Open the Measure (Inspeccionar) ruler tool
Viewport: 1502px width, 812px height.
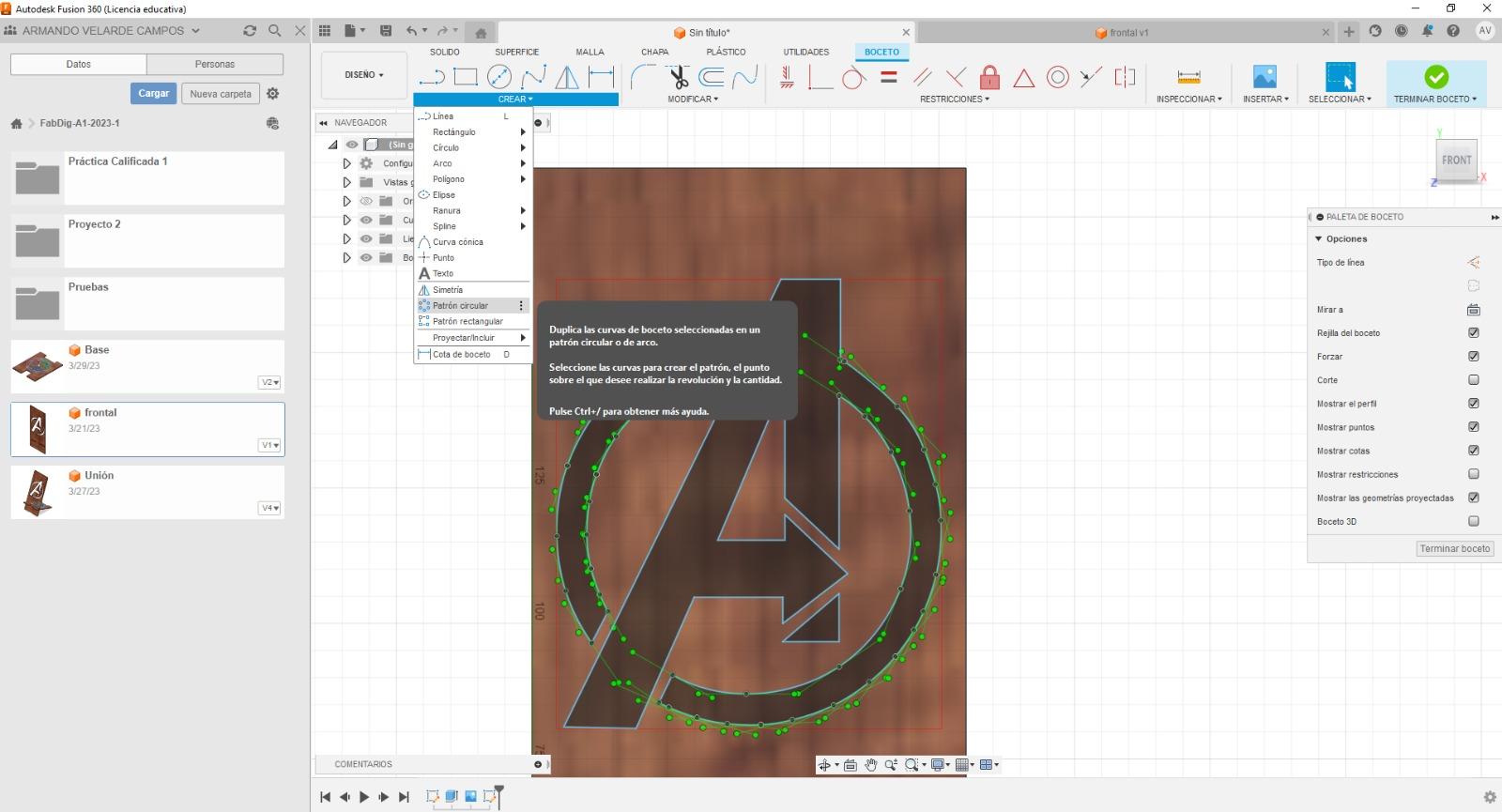pos(1188,77)
